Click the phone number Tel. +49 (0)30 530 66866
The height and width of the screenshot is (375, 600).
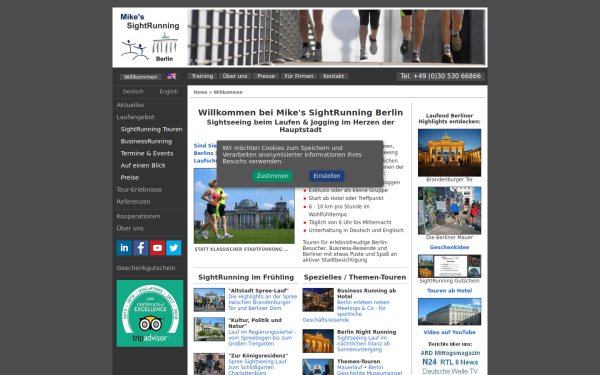[x=441, y=76]
